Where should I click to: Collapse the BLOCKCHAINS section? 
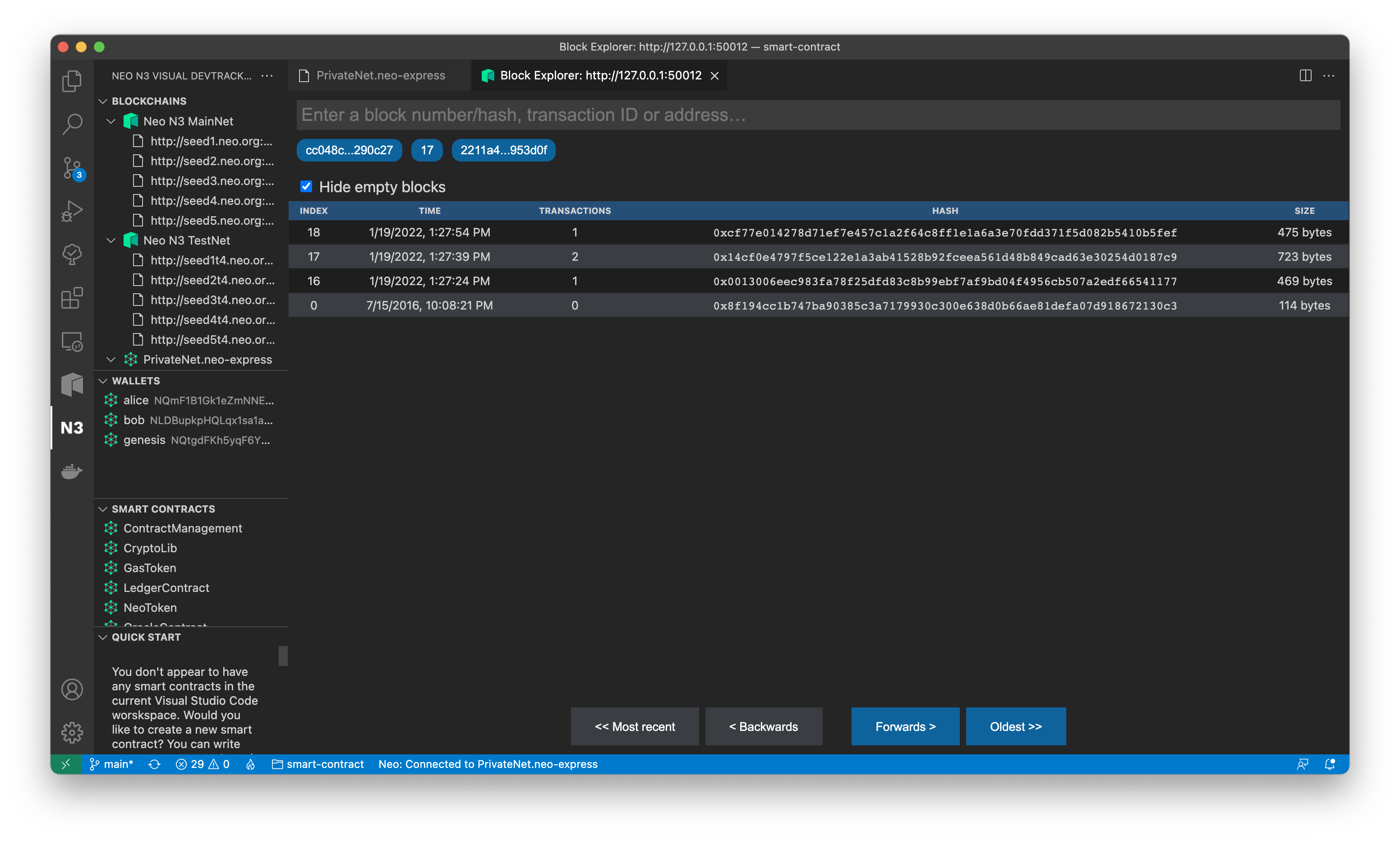103,101
